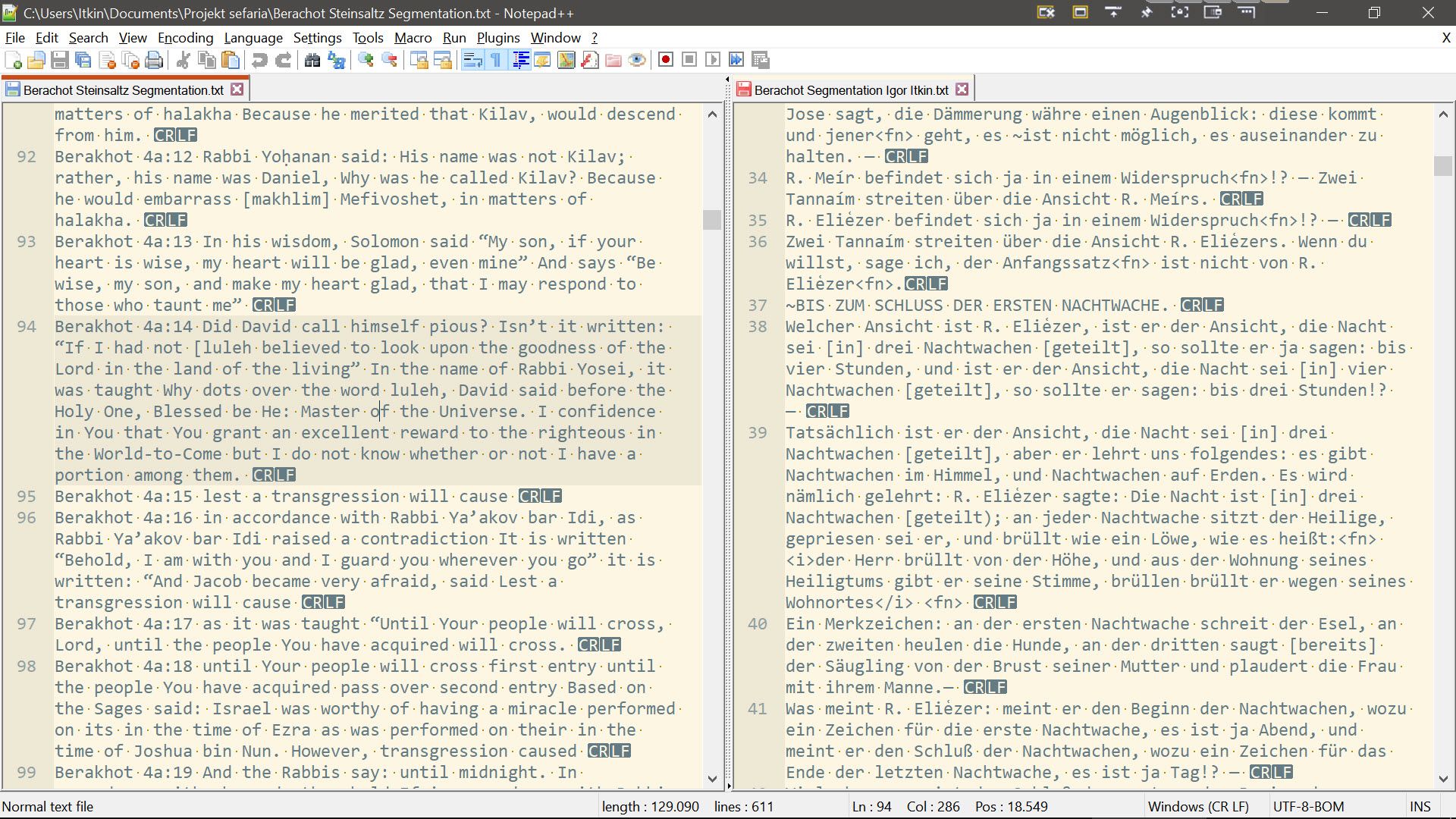The height and width of the screenshot is (819, 1456).
Task: Open the Encoding menu
Action: [x=185, y=38]
